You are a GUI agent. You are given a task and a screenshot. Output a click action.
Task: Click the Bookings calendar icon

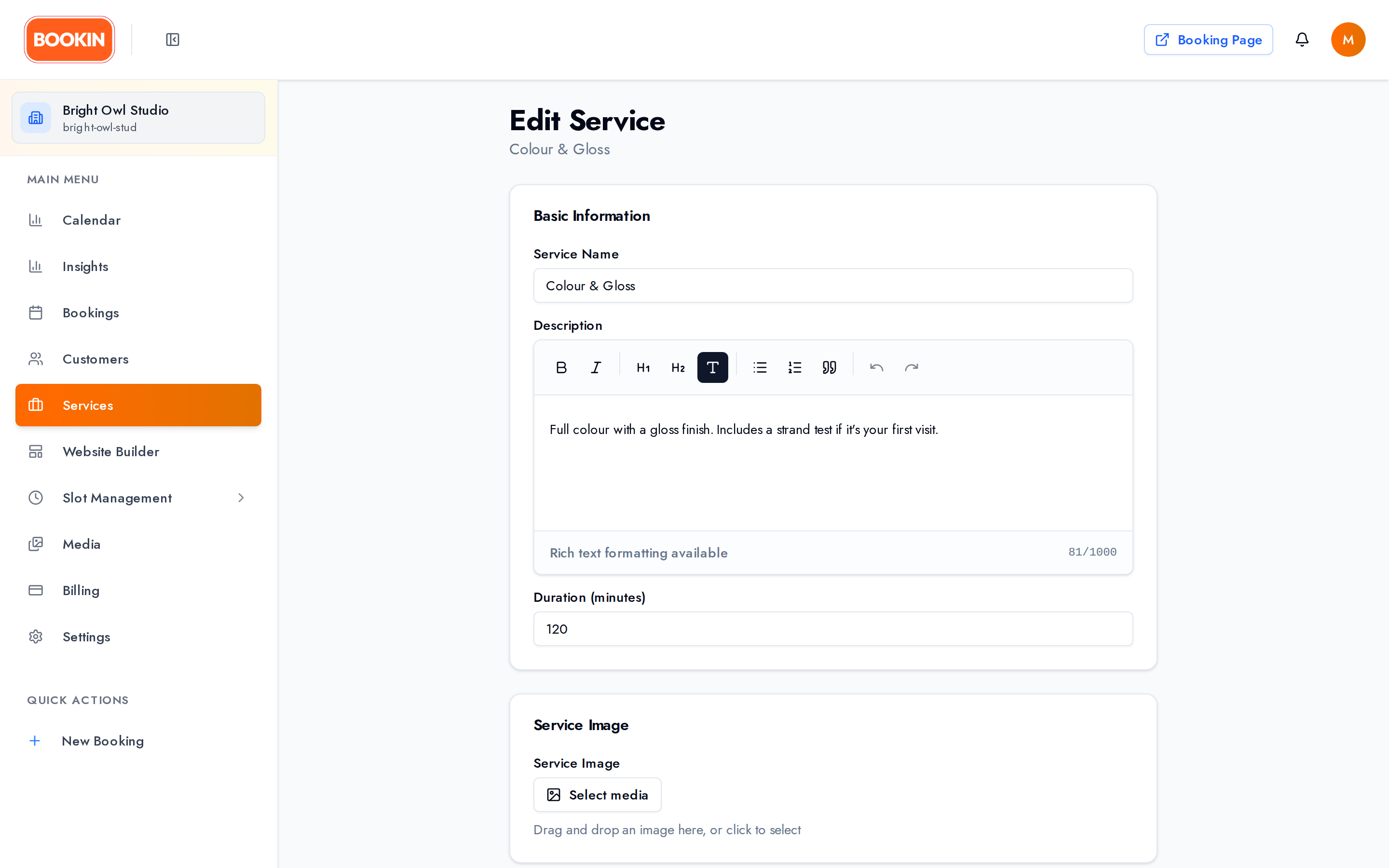[36, 313]
